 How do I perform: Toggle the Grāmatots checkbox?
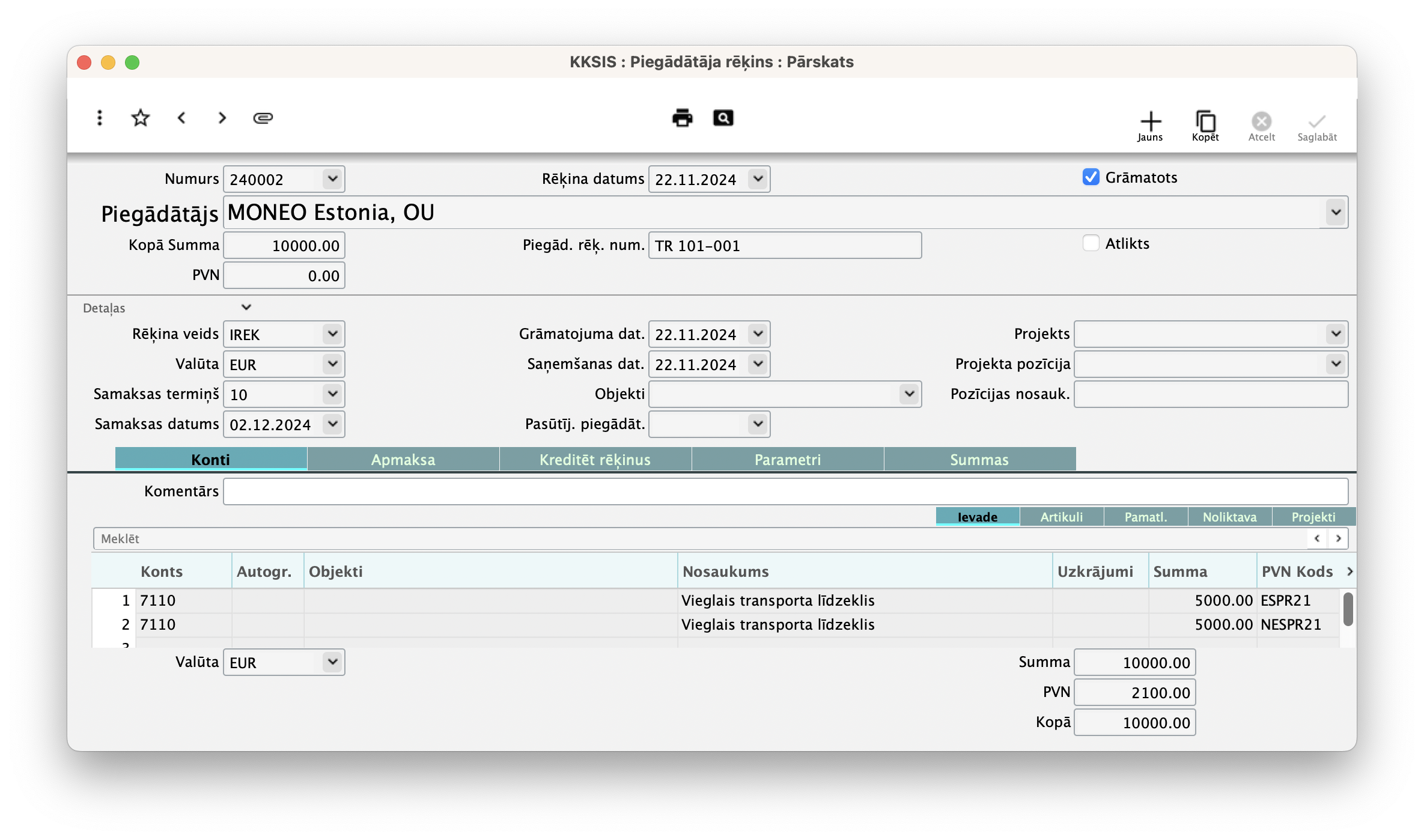[x=1091, y=177]
